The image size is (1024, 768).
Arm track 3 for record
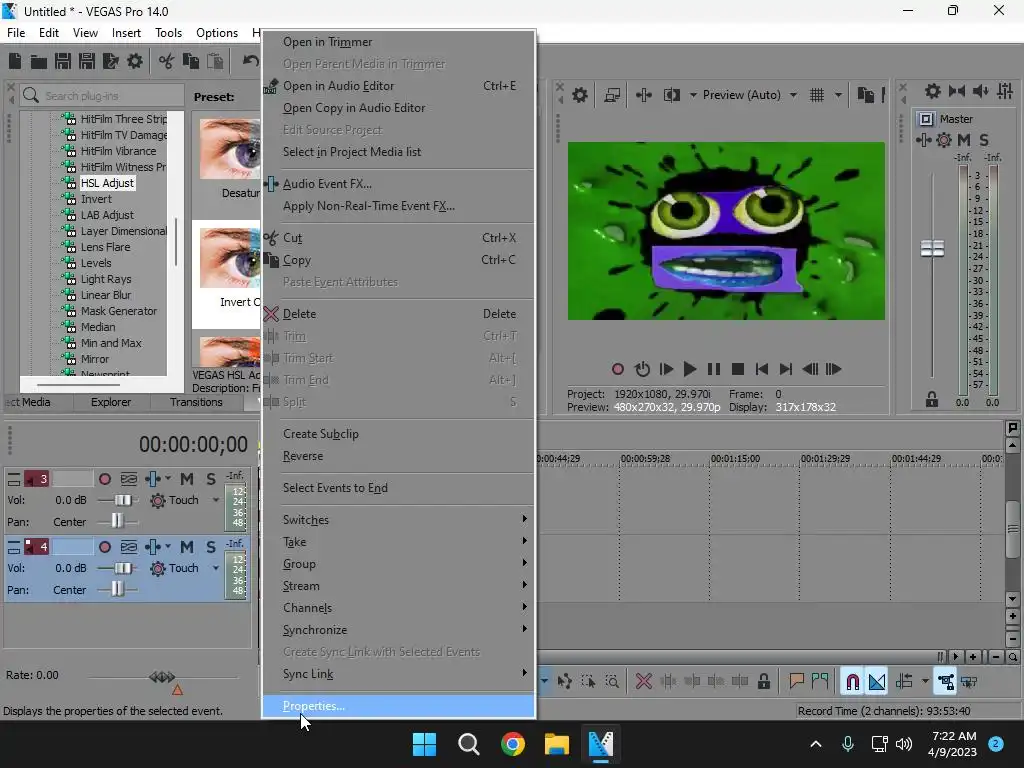(x=104, y=479)
